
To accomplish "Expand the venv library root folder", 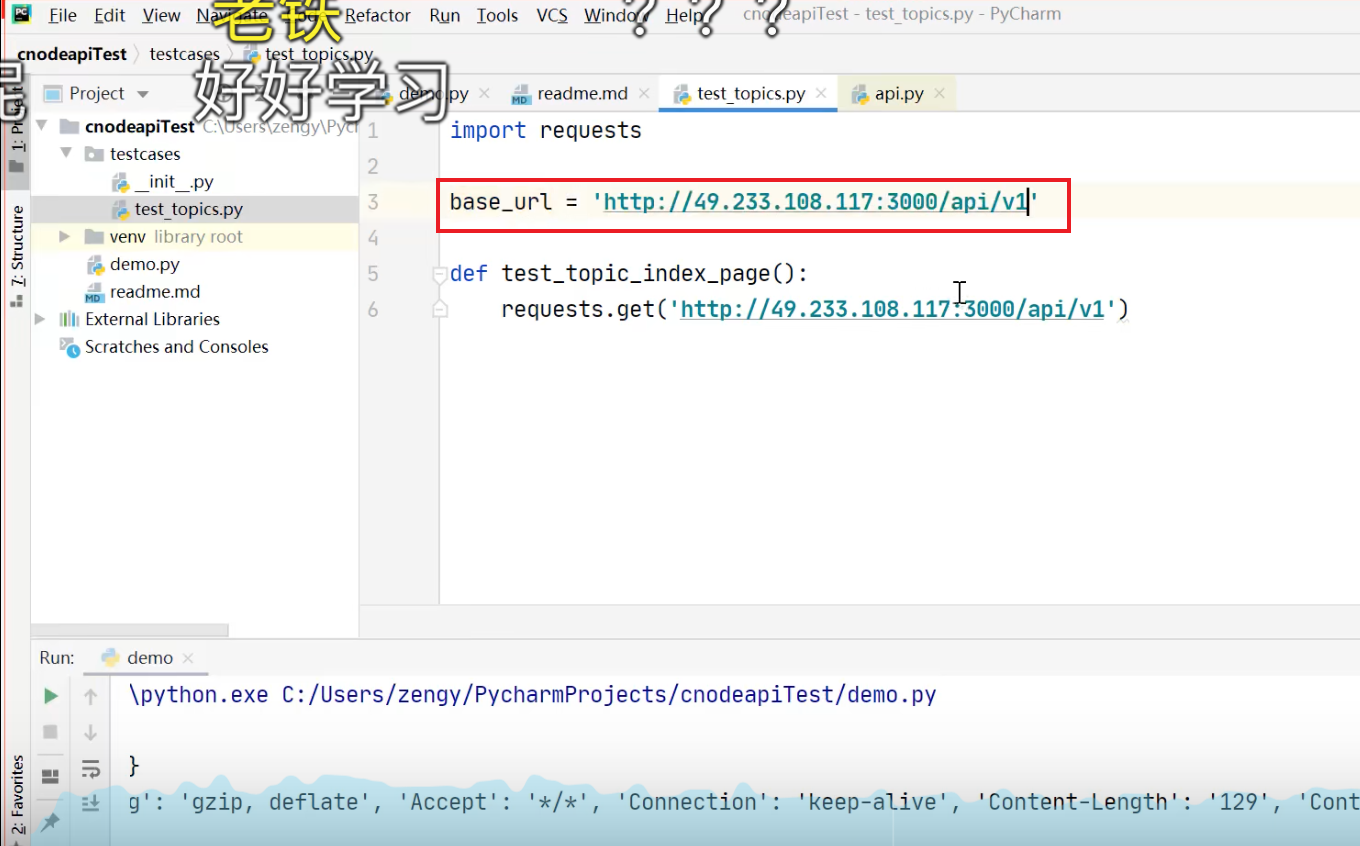I will point(65,237).
